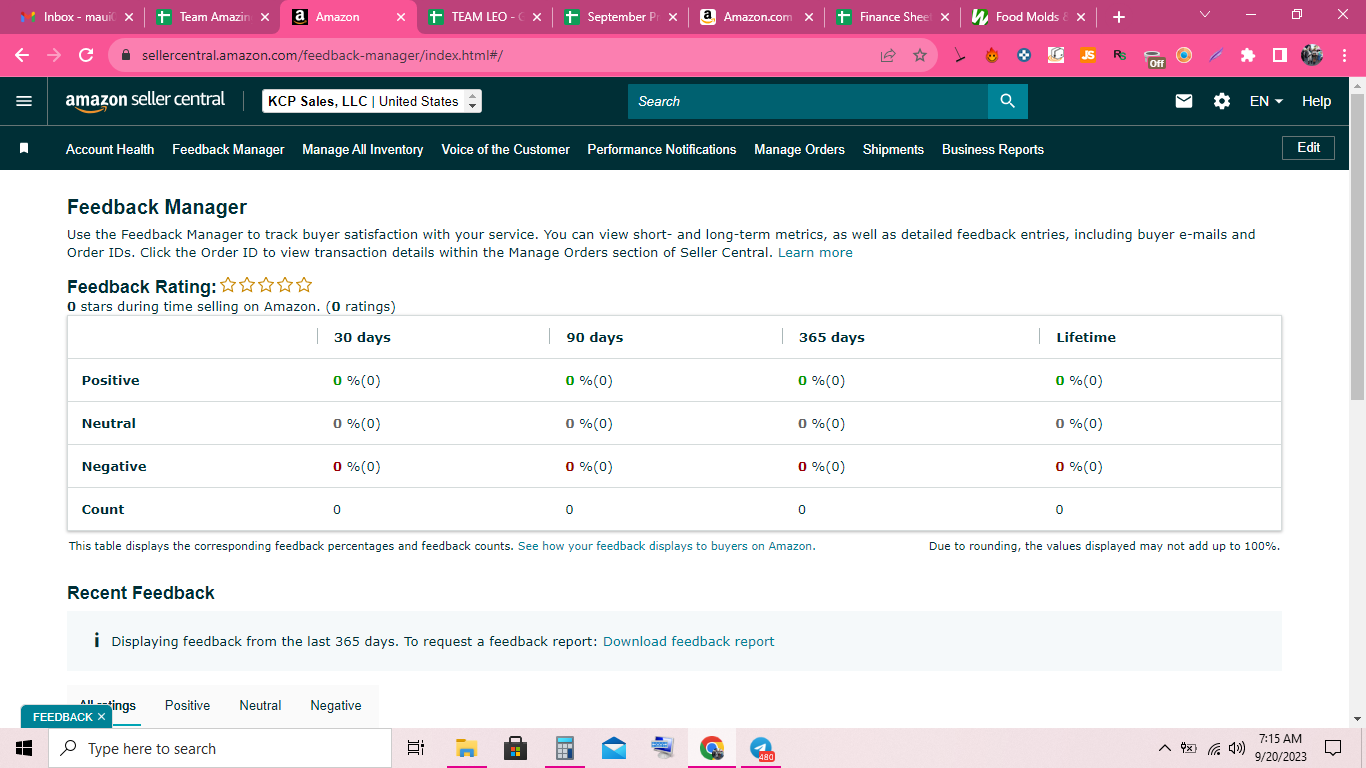Click the Windows 'Type here to search' box
1366x768 pixels.
[x=220, y=748]
